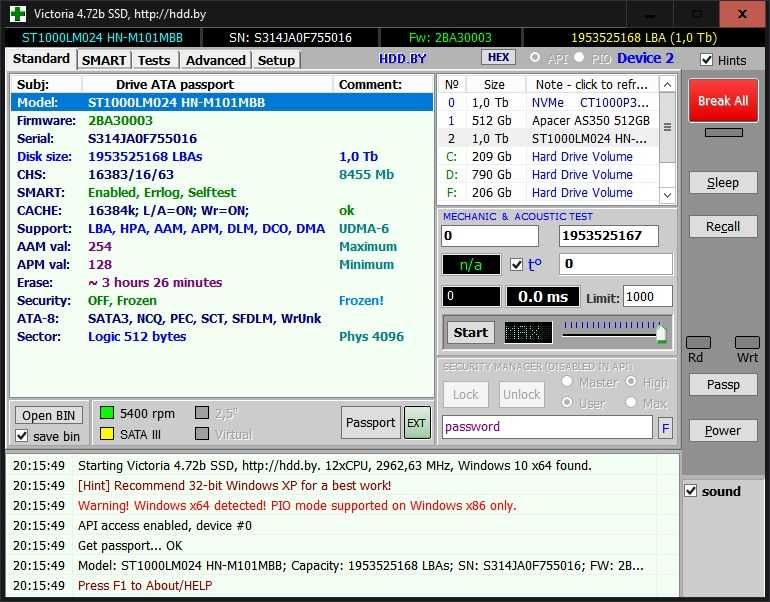The image size is (770, 602).
Task: Open the Tests tab
Action: (154, 60)
